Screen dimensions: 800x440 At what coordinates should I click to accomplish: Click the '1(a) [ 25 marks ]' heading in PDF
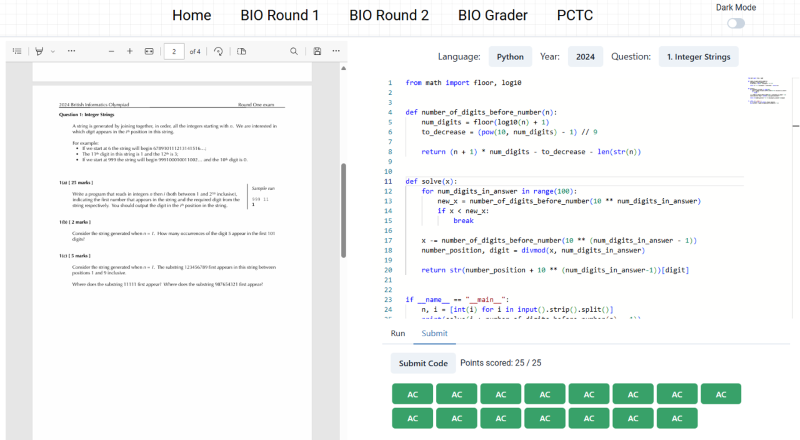[76, 182]
